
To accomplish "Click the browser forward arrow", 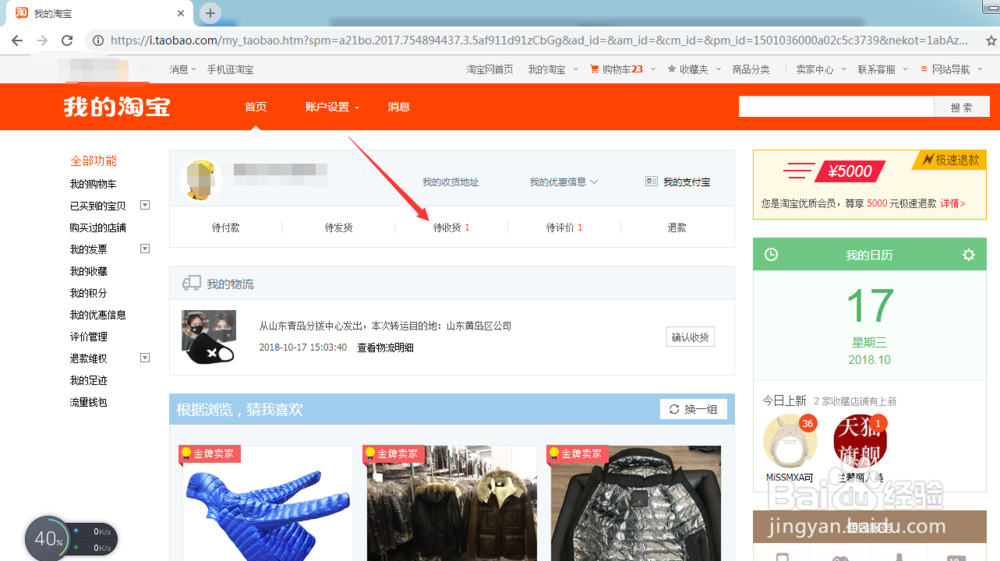I will click(x=42, y=40).
